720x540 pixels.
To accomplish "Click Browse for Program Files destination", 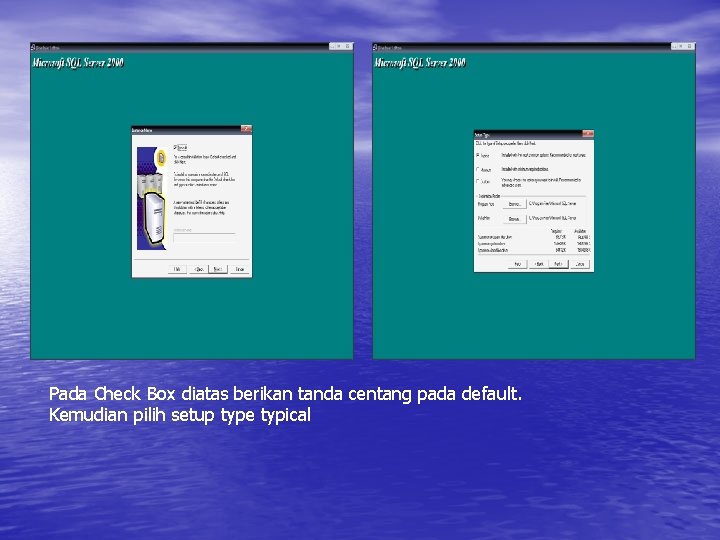I will pos(514,204).
